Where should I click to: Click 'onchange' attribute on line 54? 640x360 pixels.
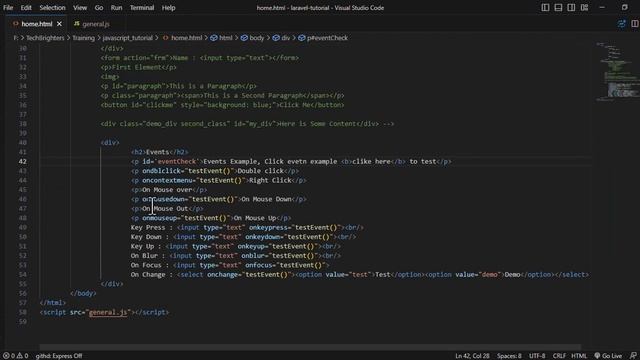pos(222,275)
